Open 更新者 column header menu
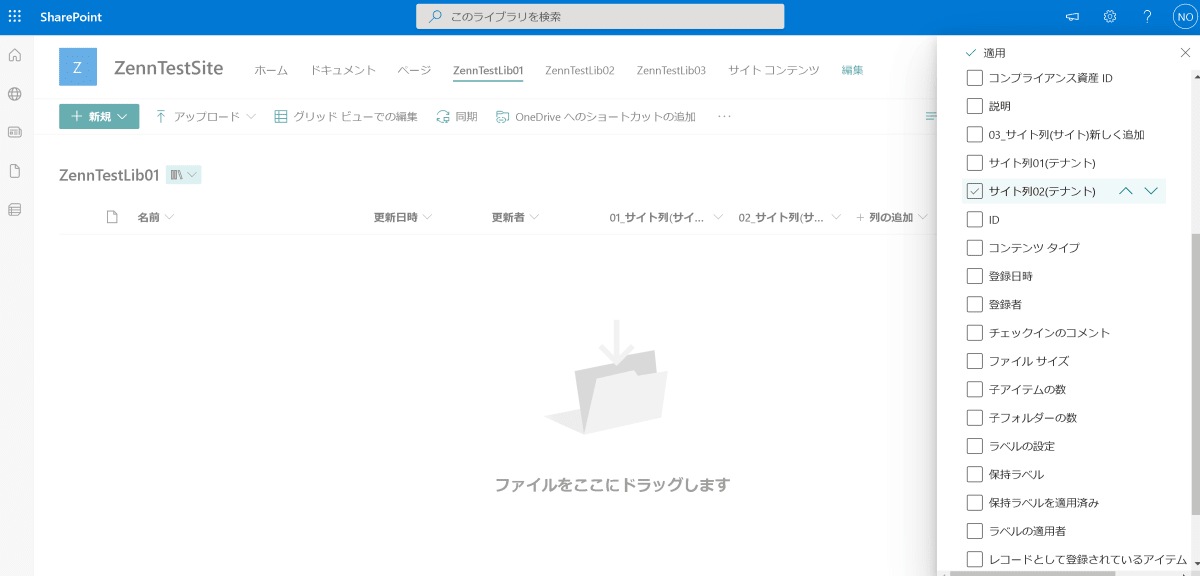1200x576 pixels. tap(516, 217)
